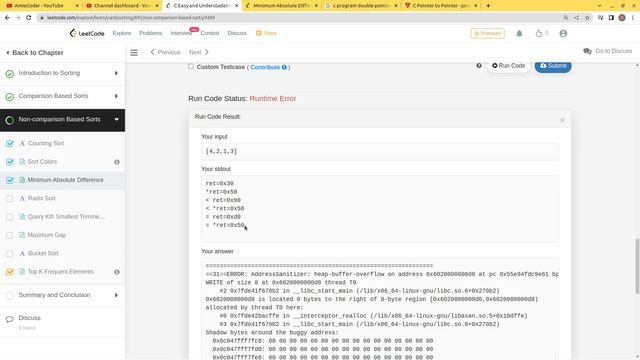The height and width of the screenshot is (360, 640).
Task: Open the Chrome three-dot menu
Action: pyautogui.click(x=633, y=18)
